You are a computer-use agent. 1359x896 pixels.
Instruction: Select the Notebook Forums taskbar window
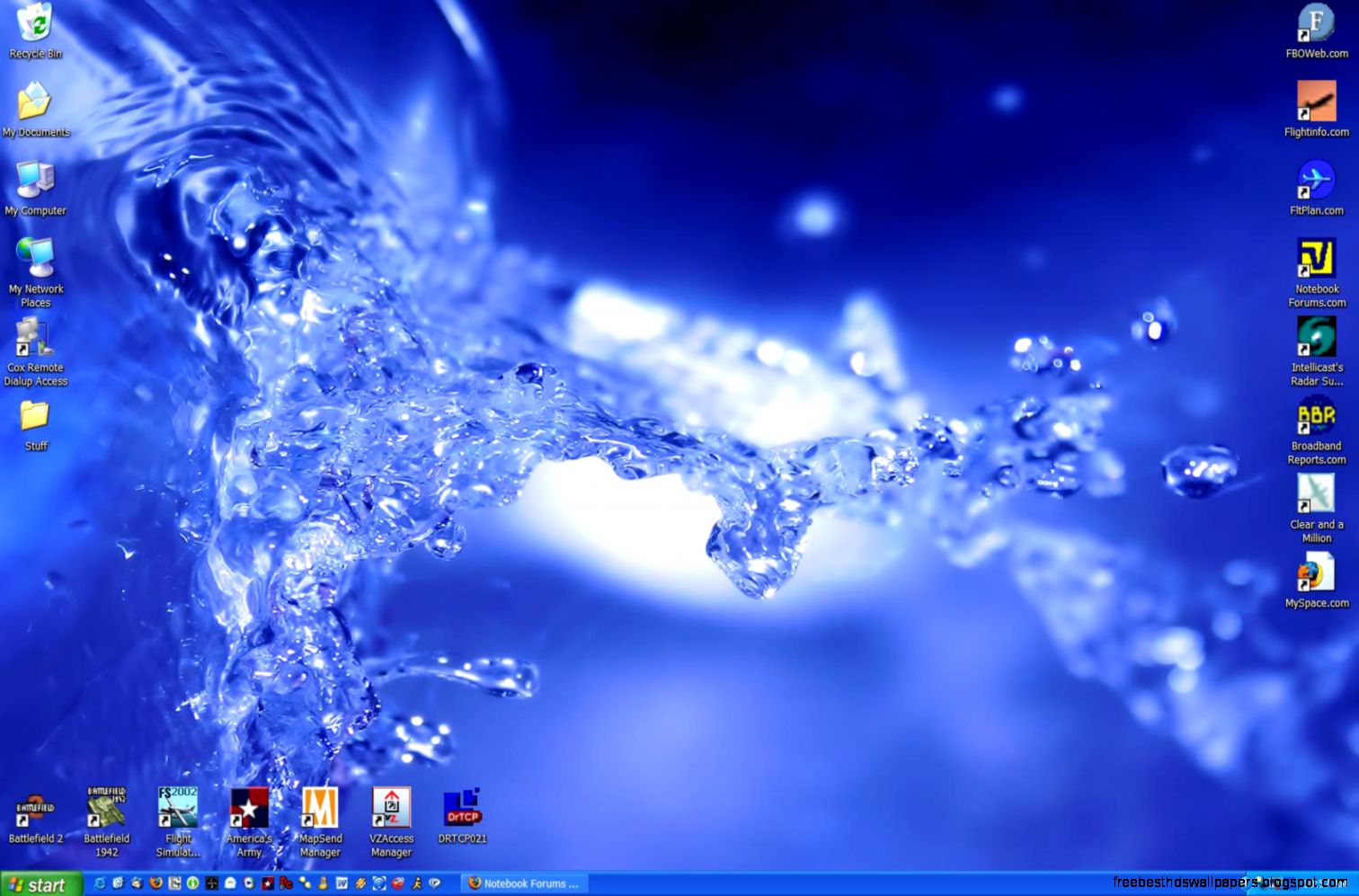click(x=524, y=883)
